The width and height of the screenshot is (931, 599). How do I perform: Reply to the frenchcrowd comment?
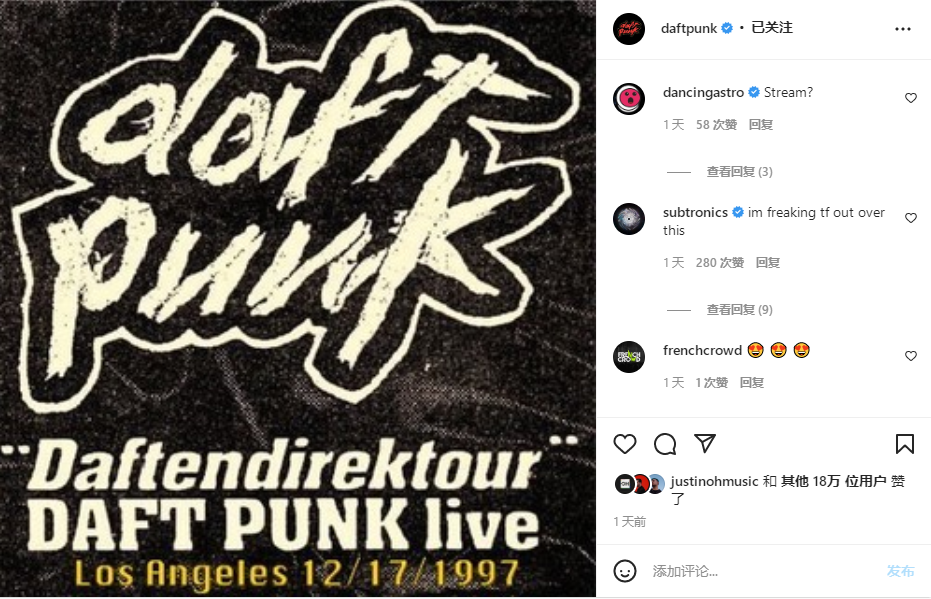coord(752,383)
